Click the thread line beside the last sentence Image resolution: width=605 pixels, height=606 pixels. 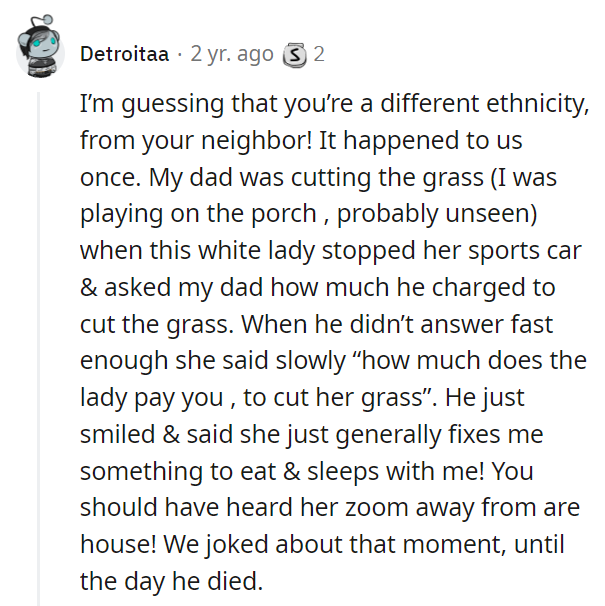pos(38,581)
